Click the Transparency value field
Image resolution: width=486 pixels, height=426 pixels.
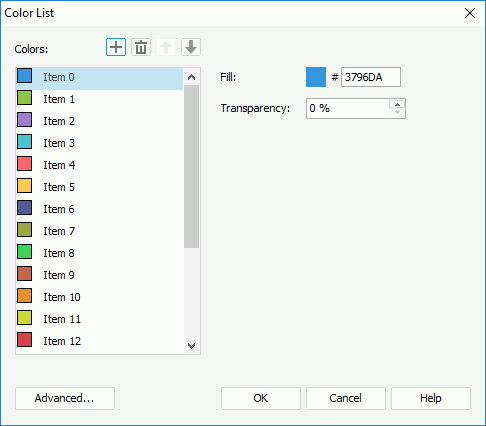coord(348,108)
